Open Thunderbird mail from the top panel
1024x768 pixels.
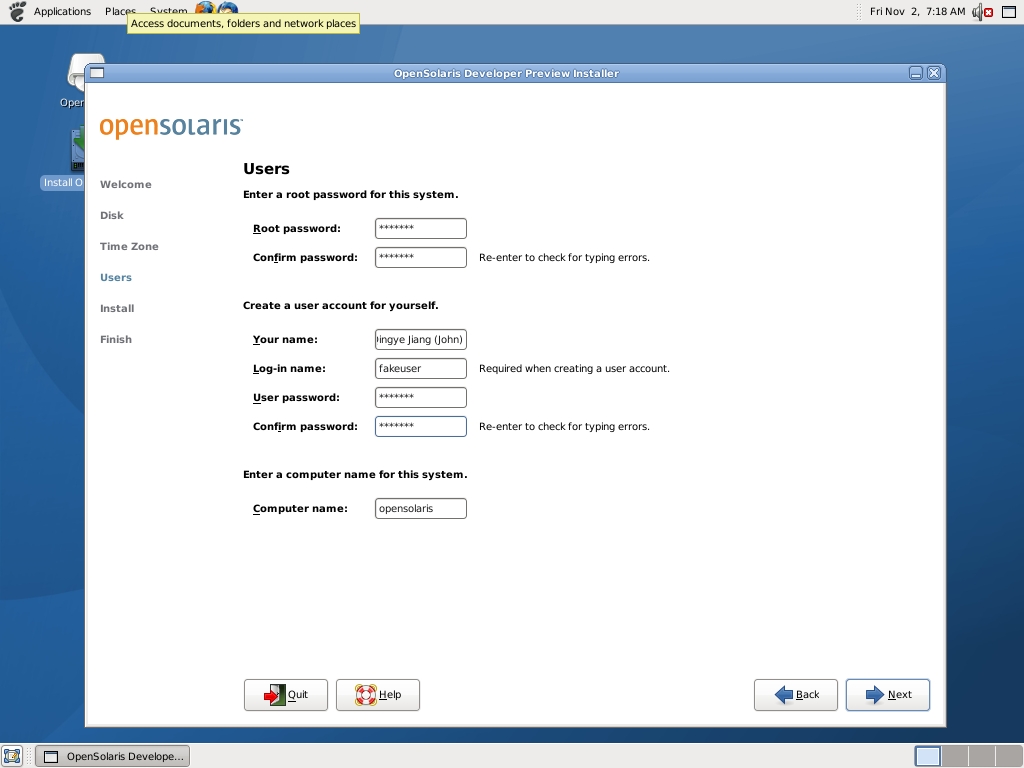(x=229, y=10)
